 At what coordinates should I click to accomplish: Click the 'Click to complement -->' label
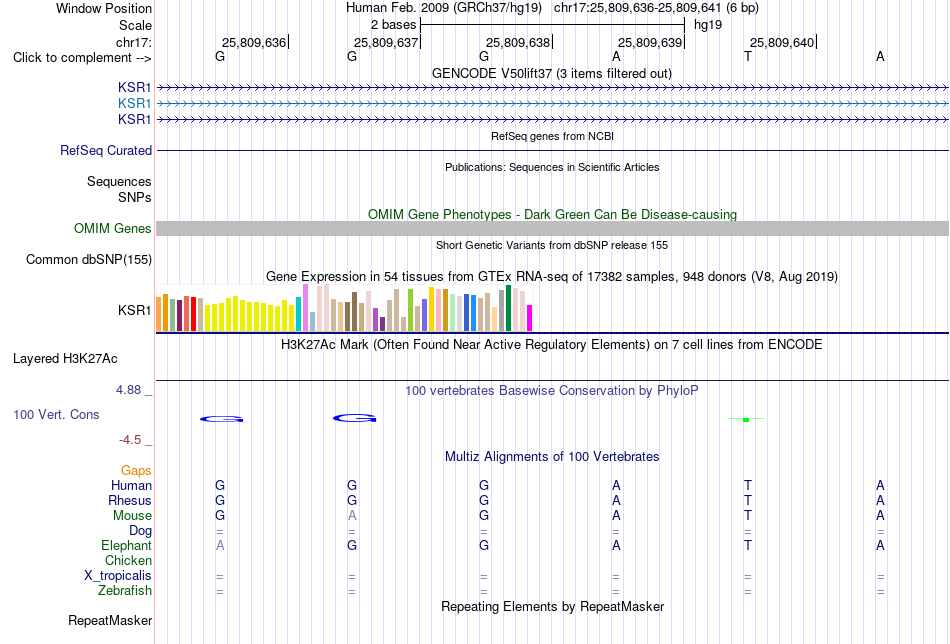pyautogui.click(x=82, y=58)
